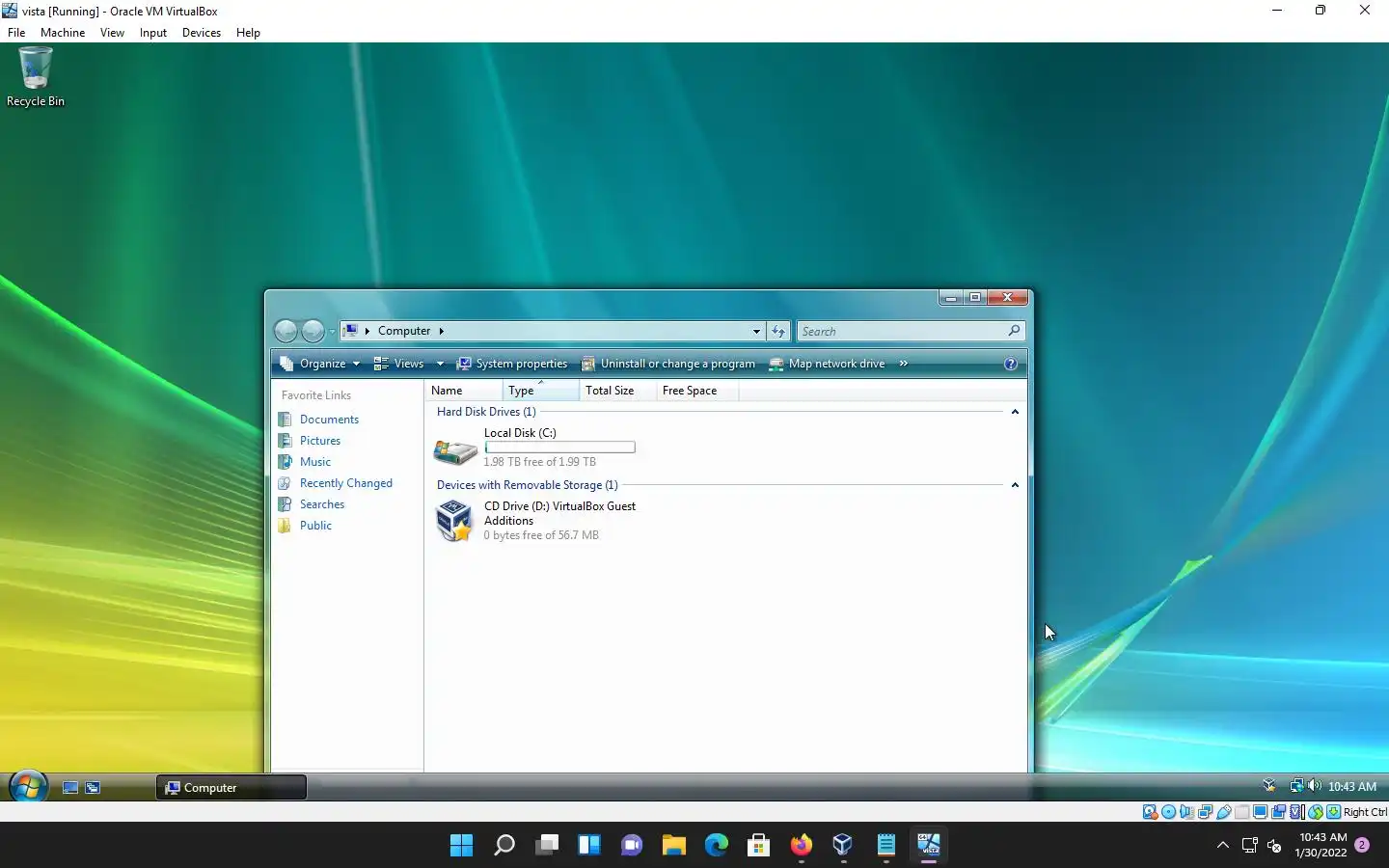
Task: Click Vista tray volume speaker icon
Action: pyautogui.click(x=1315, y=785)
